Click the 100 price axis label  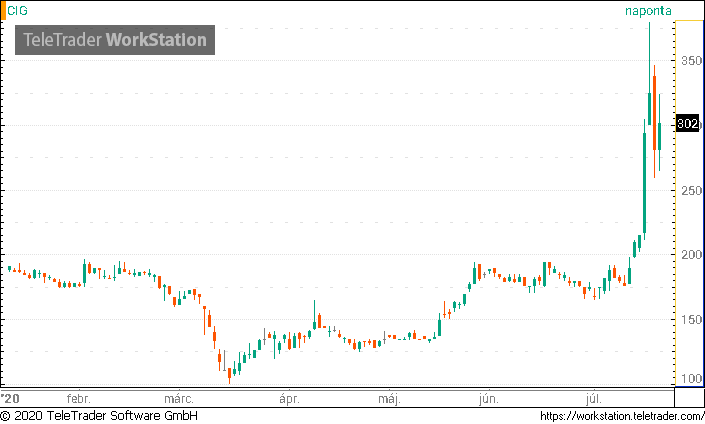click(691, 379)
